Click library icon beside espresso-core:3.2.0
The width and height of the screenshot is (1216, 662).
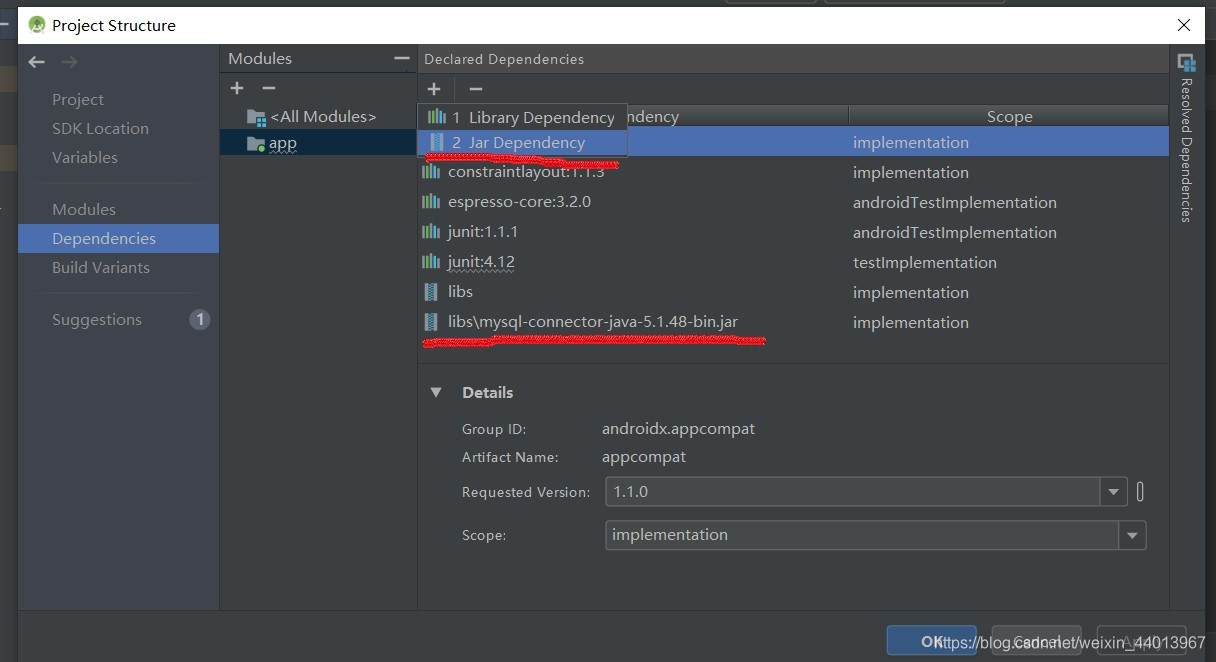click(x=431, y=201)
